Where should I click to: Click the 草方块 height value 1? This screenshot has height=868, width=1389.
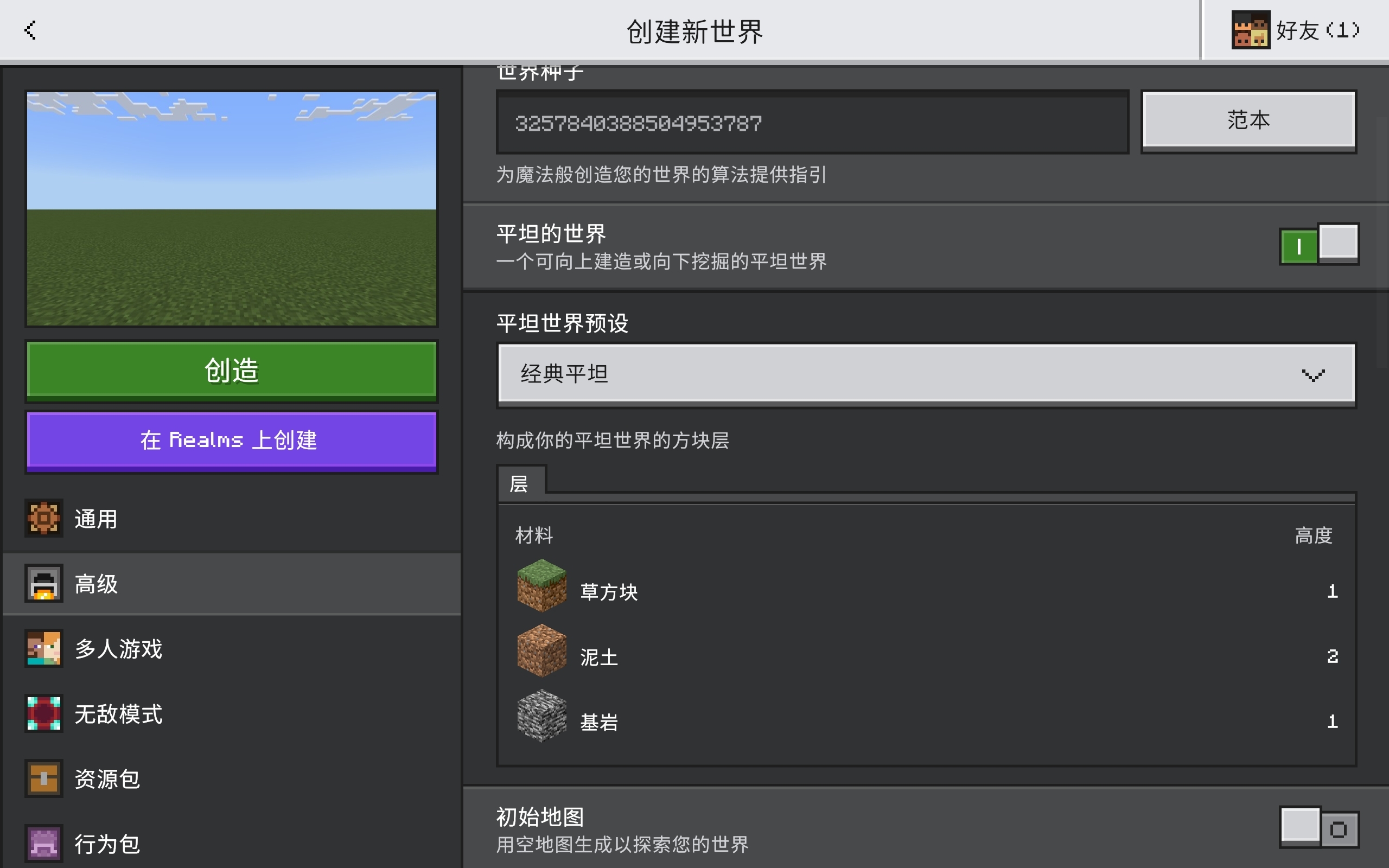(x=1332, y=591)
